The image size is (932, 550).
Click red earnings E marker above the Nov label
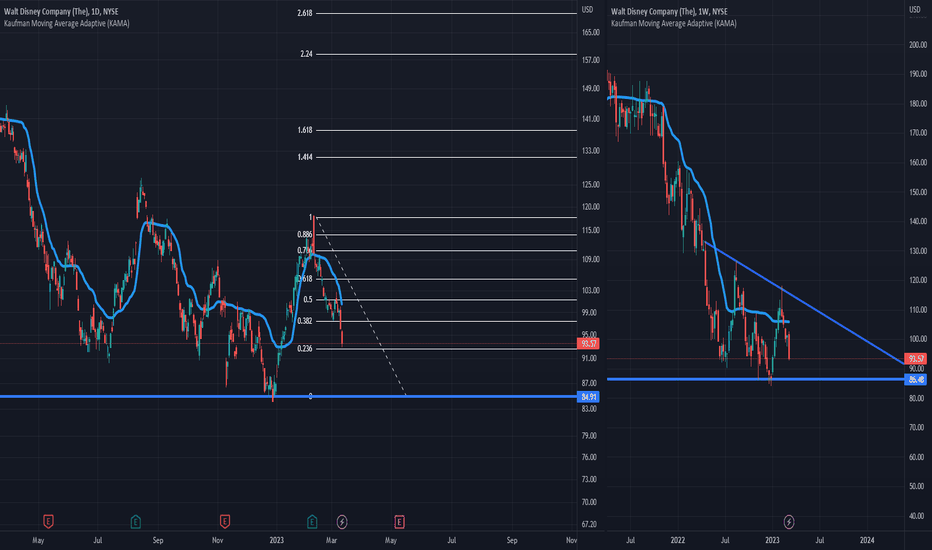pyautogui.click(x=225, y=522)
